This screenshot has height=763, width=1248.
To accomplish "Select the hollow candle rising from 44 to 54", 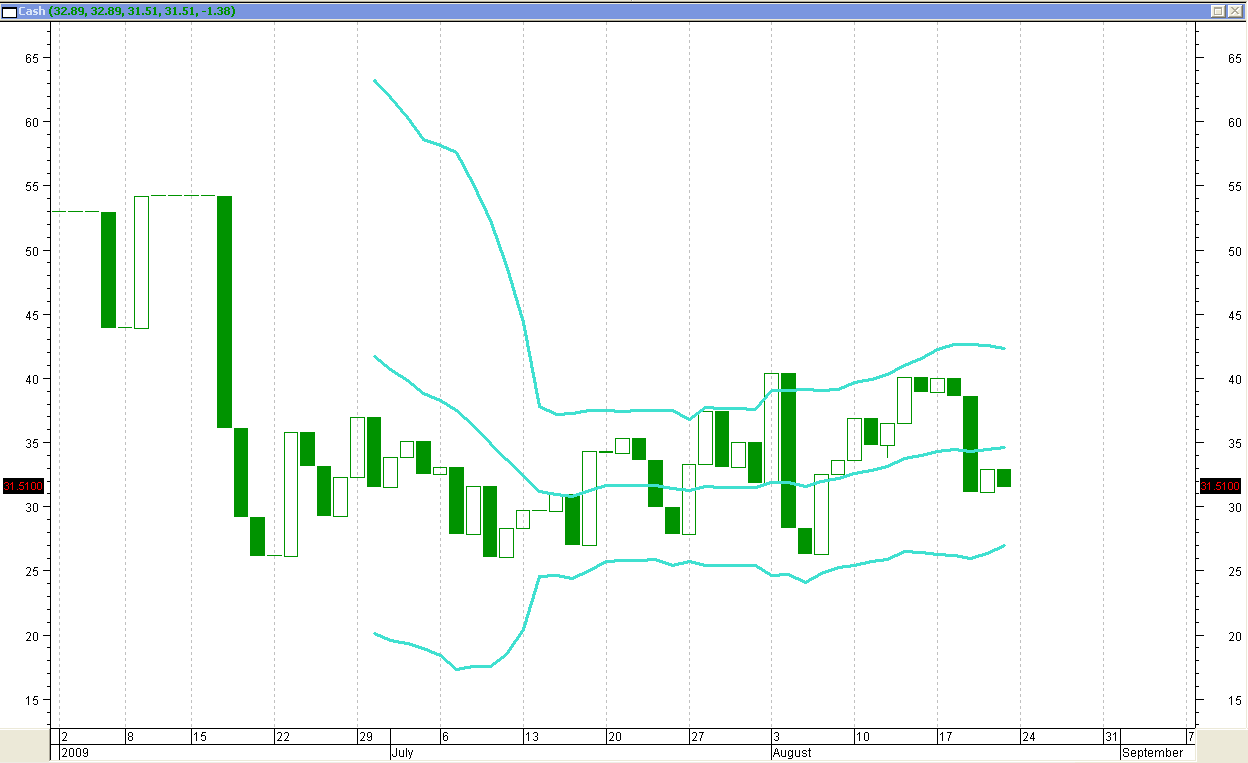I will point(141,262).
